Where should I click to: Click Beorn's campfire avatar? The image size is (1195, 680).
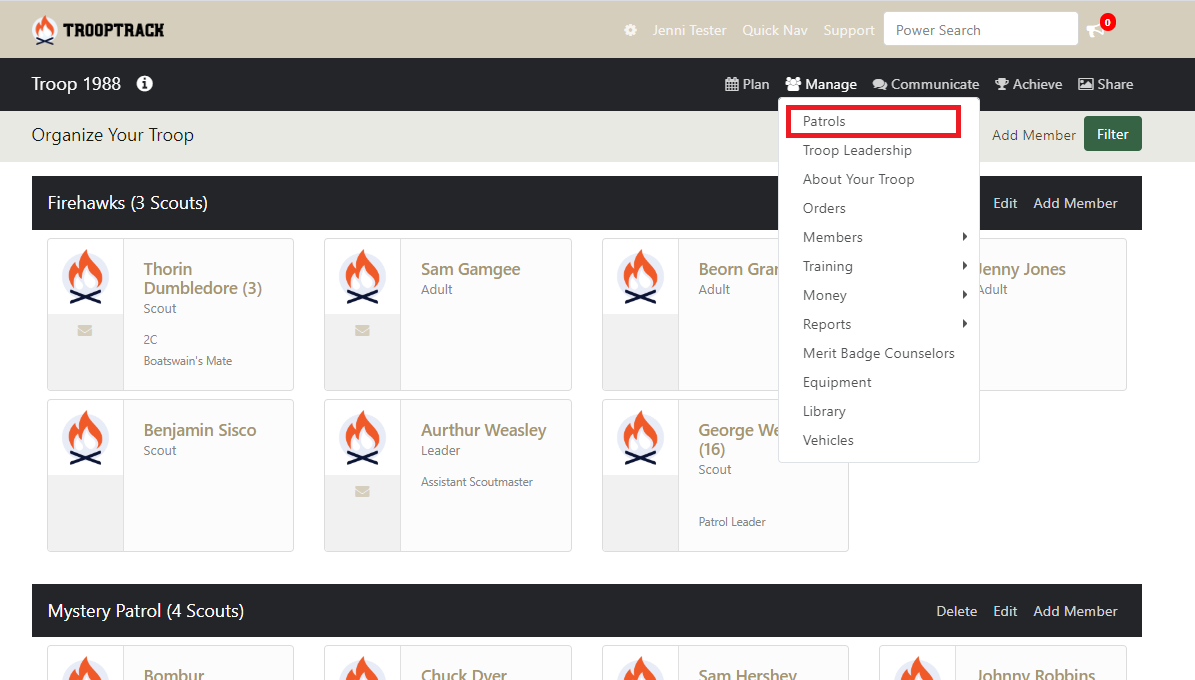point(640,276)
